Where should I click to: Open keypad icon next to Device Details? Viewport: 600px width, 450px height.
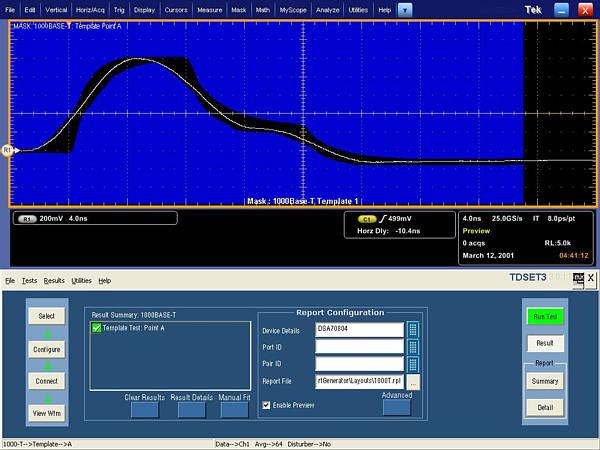(x=412, y=329)
